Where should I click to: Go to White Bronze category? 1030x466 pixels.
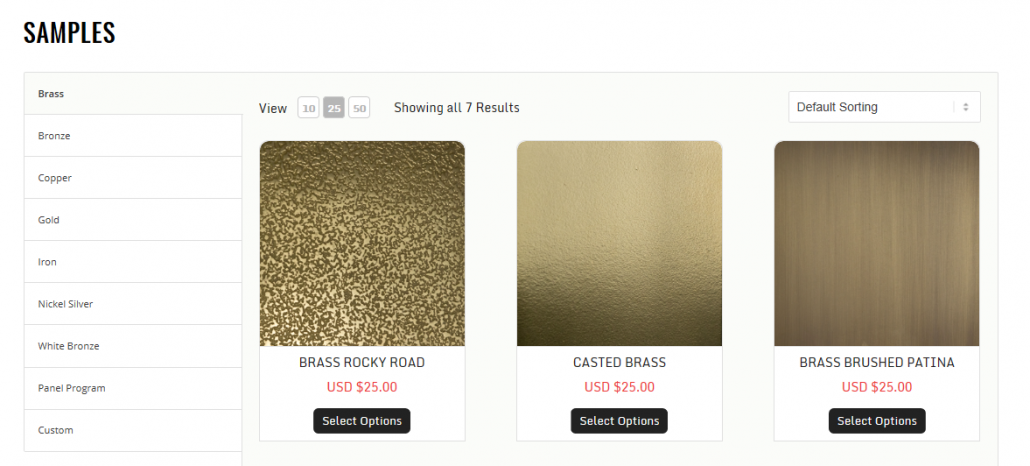pos(133,346)
